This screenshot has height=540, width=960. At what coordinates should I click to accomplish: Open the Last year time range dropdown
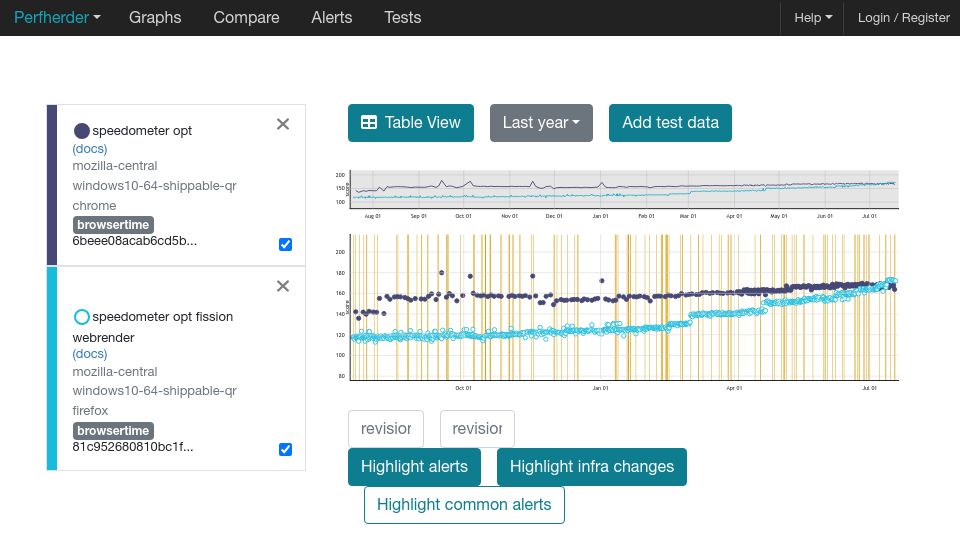[x=541, y=123]
